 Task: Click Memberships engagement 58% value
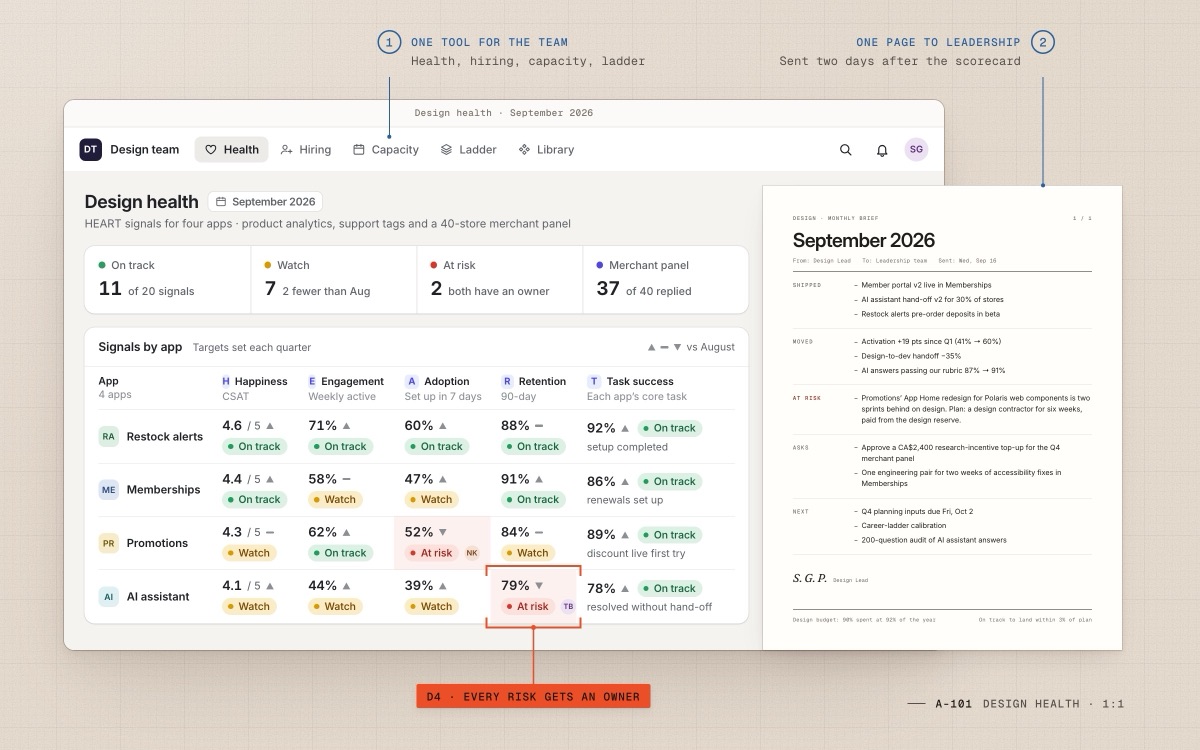click(x=322, y=479)
